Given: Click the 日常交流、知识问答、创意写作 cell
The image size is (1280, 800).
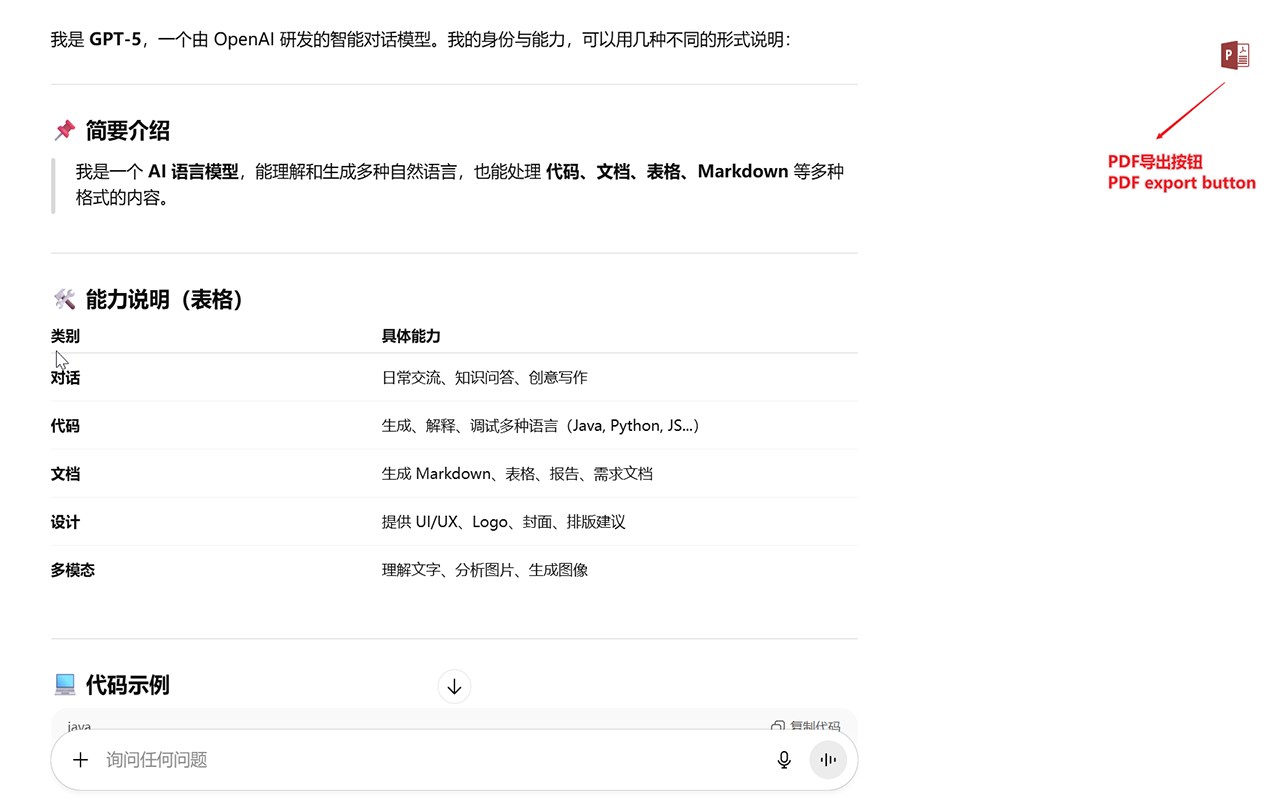Looking at the screenshot, I should click(x=485, y=378).
